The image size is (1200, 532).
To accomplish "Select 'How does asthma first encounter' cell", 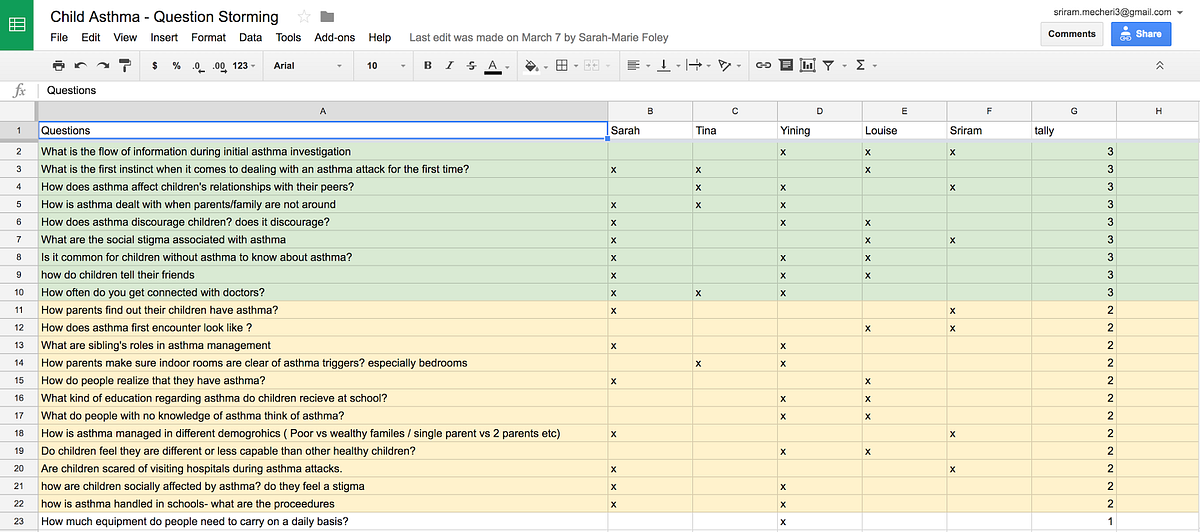I will click(322, 328).
